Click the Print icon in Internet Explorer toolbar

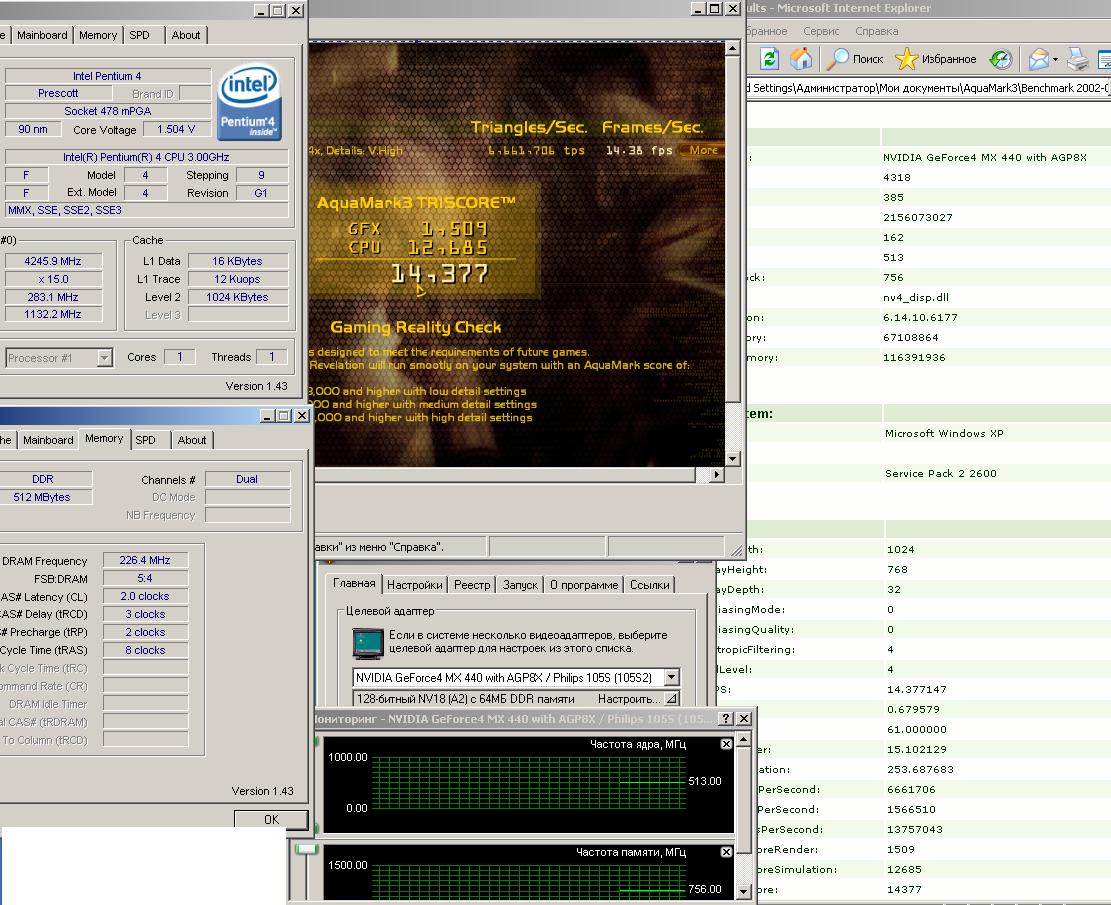point(1078,59)
